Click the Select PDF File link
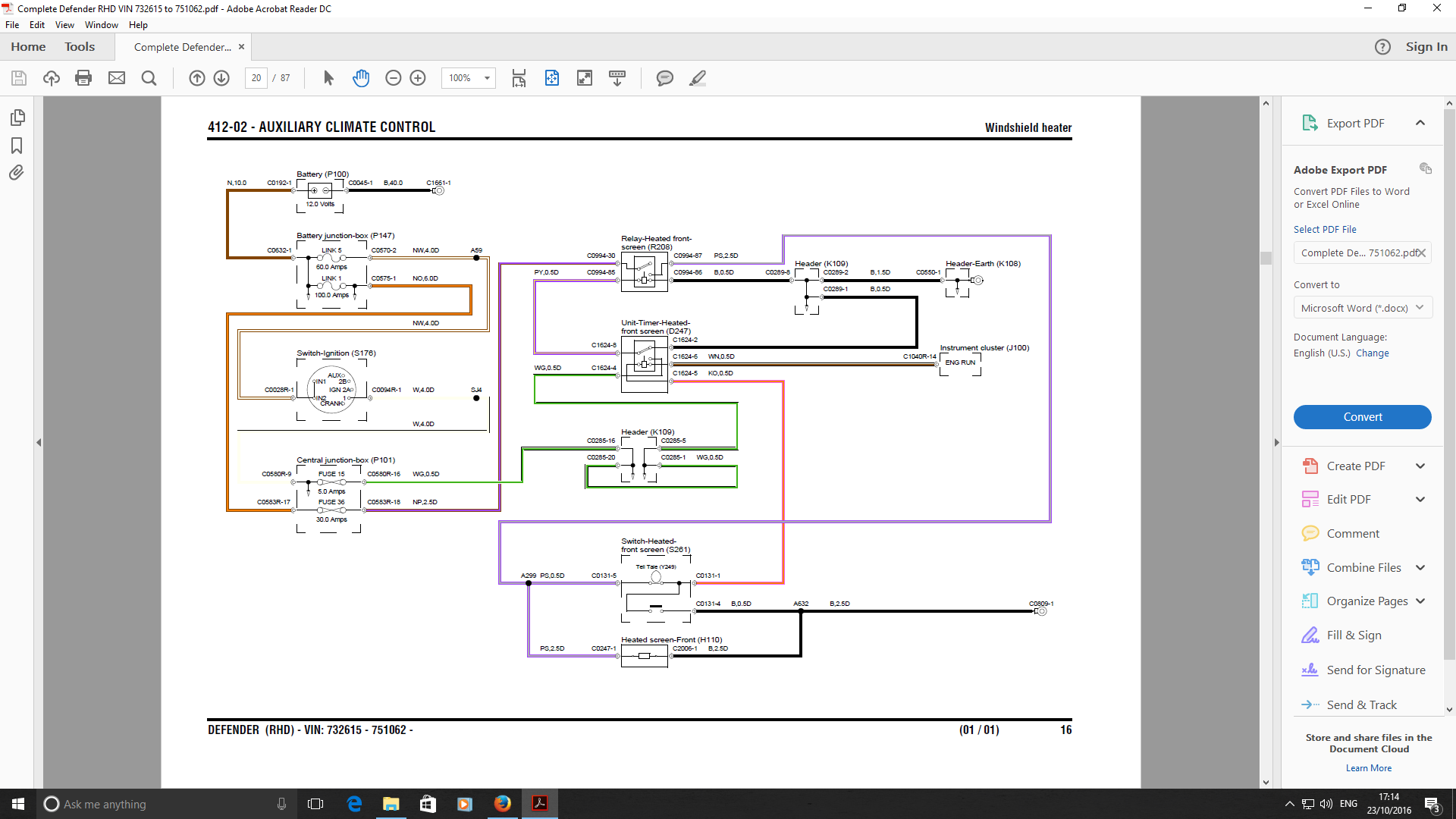The height and width of the screenshot is (819, 1456). [1325, 230]
